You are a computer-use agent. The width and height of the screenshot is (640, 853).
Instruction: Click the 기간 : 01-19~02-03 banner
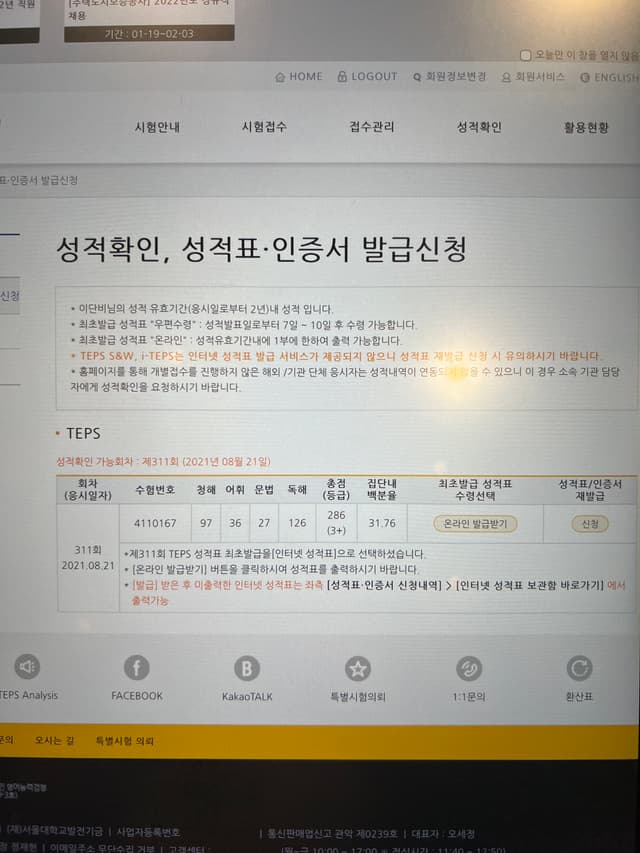(149, 34)
